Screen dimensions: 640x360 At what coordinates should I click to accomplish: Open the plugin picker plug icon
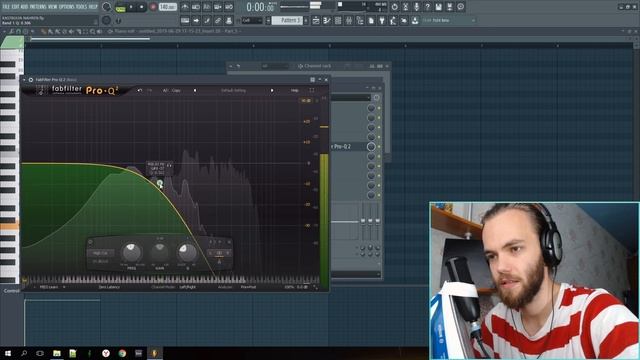pos(382,20)
